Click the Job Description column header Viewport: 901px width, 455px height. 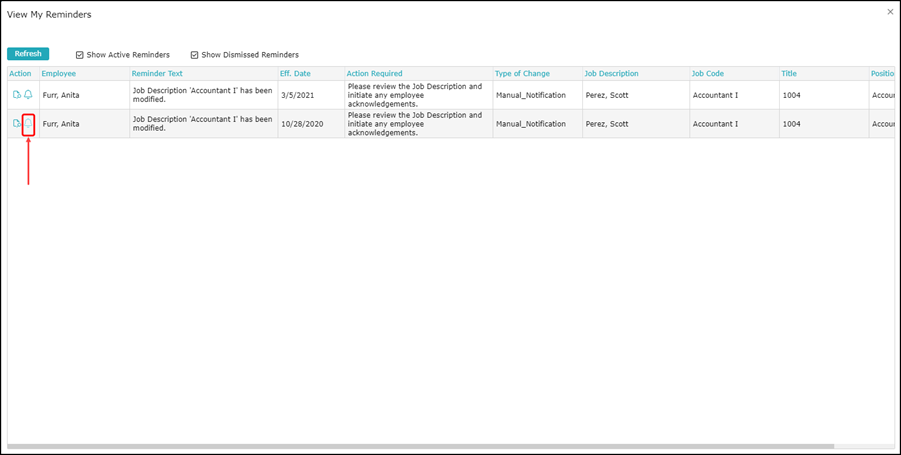point(611,74)
